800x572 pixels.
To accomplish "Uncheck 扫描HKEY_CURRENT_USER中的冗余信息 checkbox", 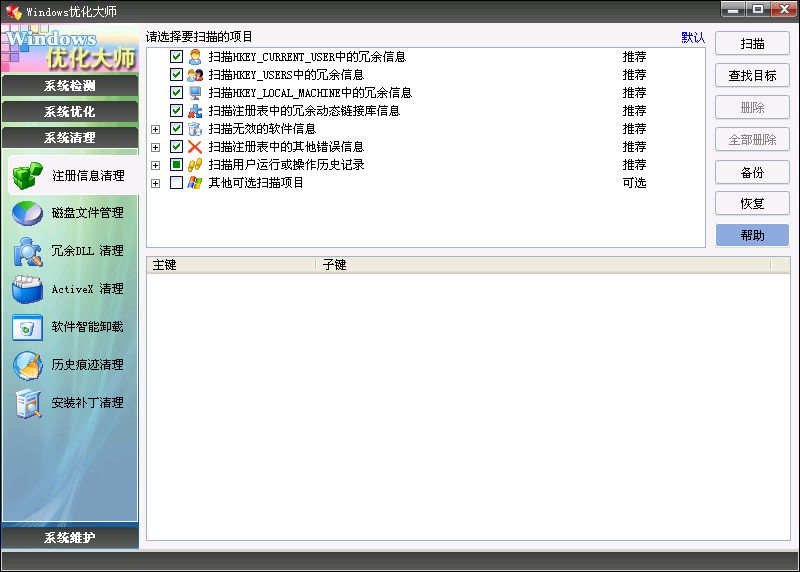I will coord(177,57).
